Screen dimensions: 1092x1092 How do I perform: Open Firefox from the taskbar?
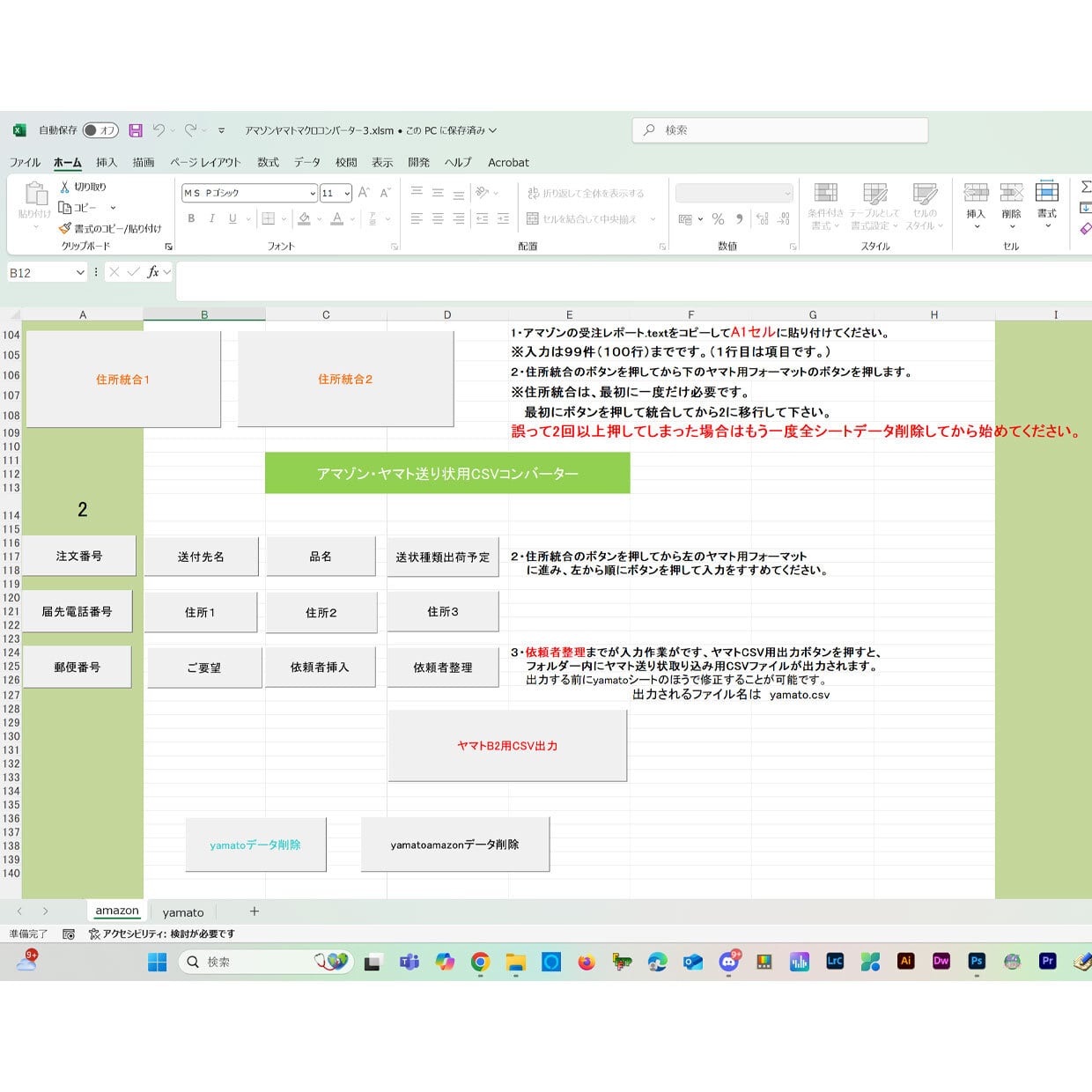[587, 962]
